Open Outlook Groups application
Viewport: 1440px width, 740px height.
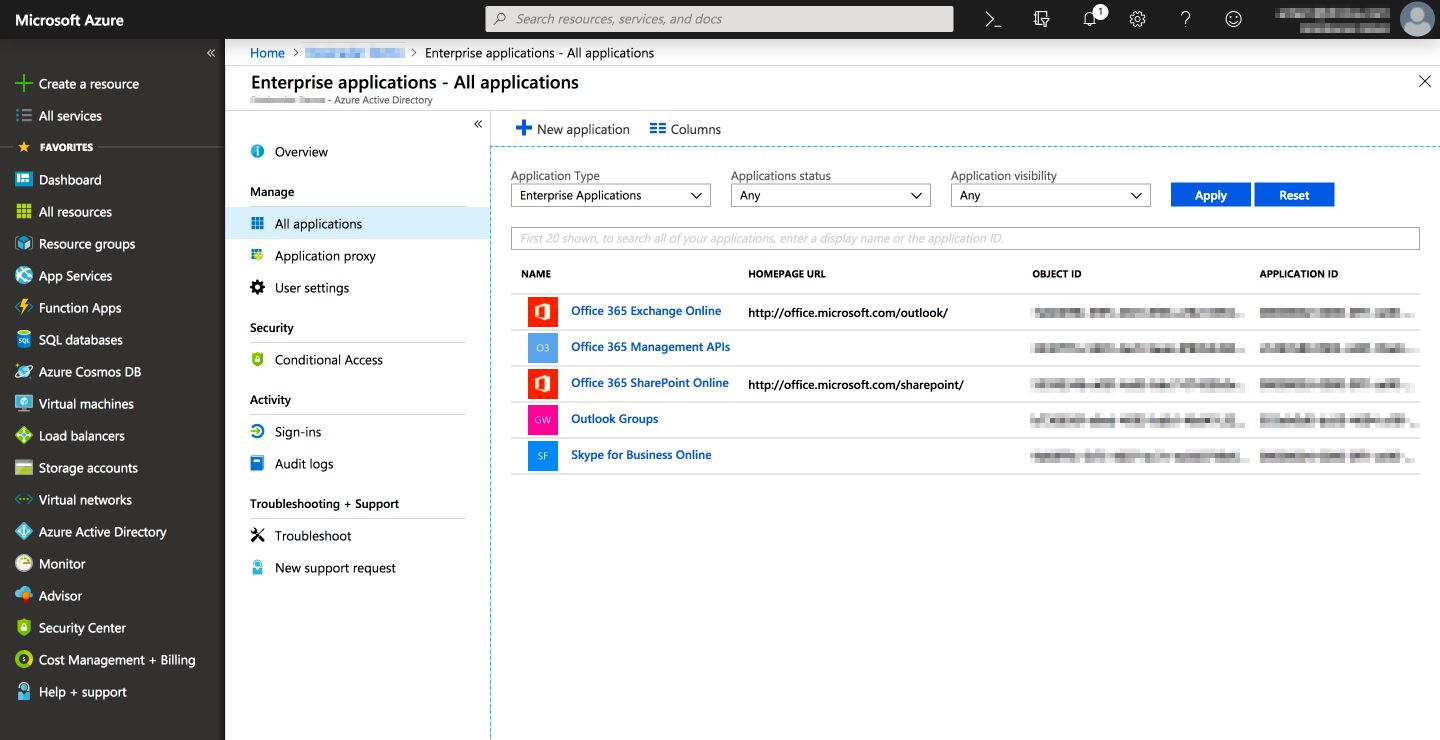pyautogui.click(x=614, y=419)
